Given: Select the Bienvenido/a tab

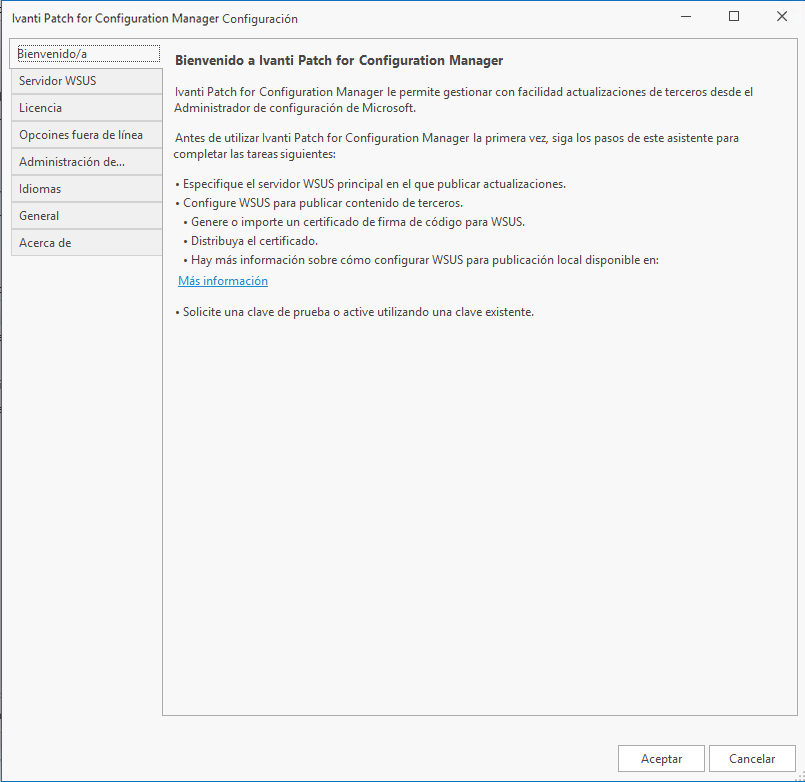Looking at the screenshot, I should 86,54.
